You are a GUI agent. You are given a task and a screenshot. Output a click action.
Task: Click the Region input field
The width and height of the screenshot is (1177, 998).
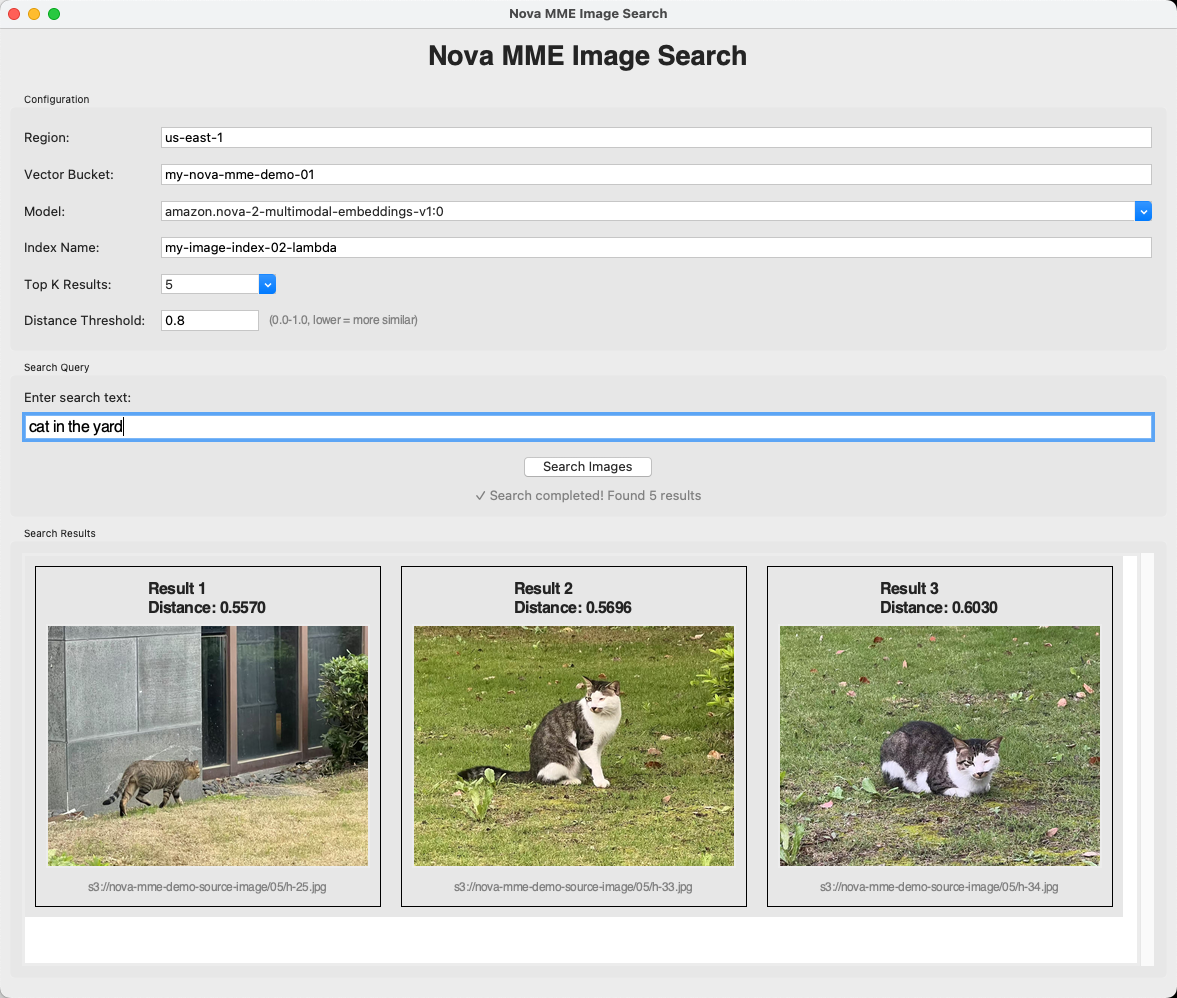(655, 138)
